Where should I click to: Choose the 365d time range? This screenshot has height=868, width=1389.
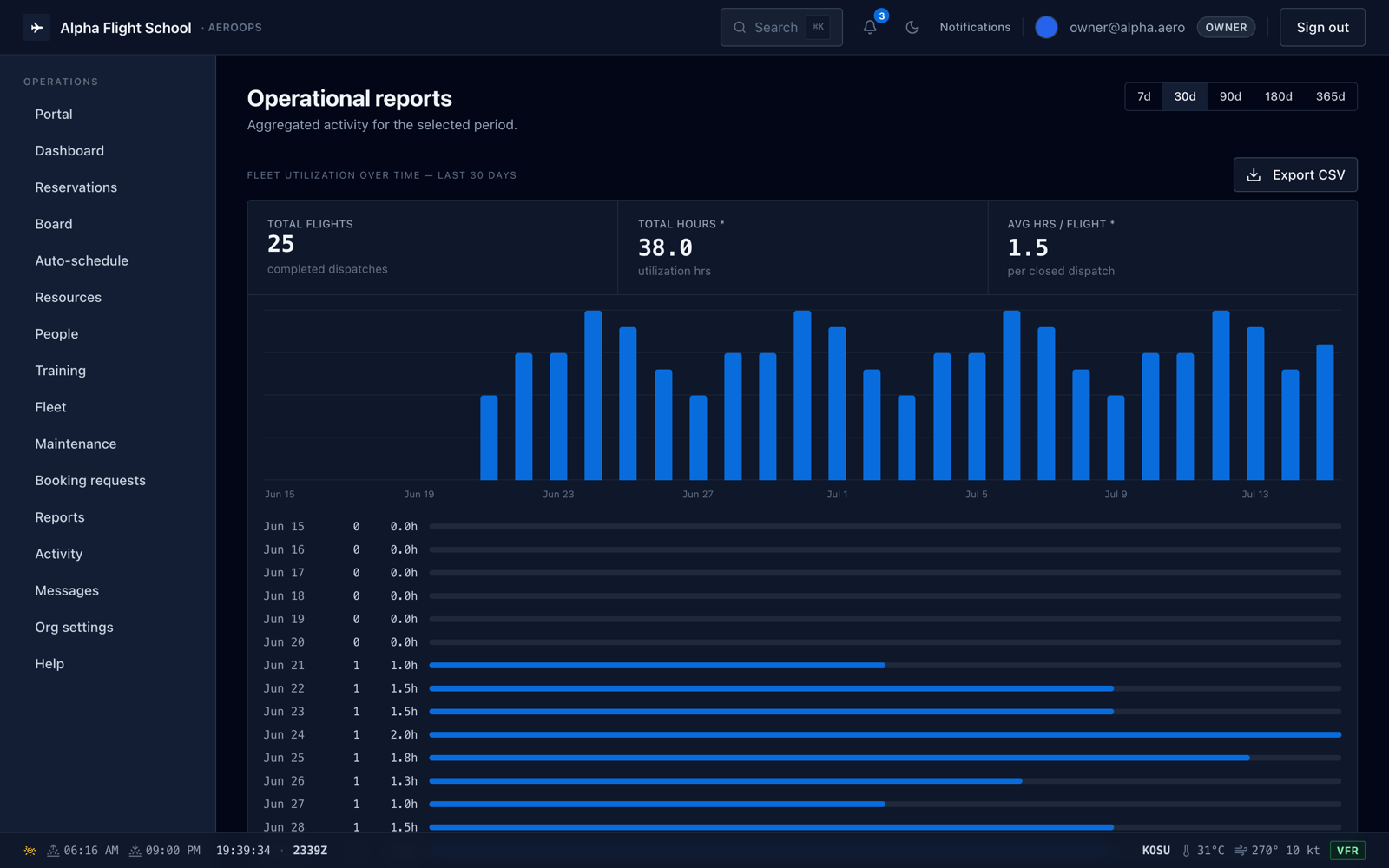coord(1330,96)
